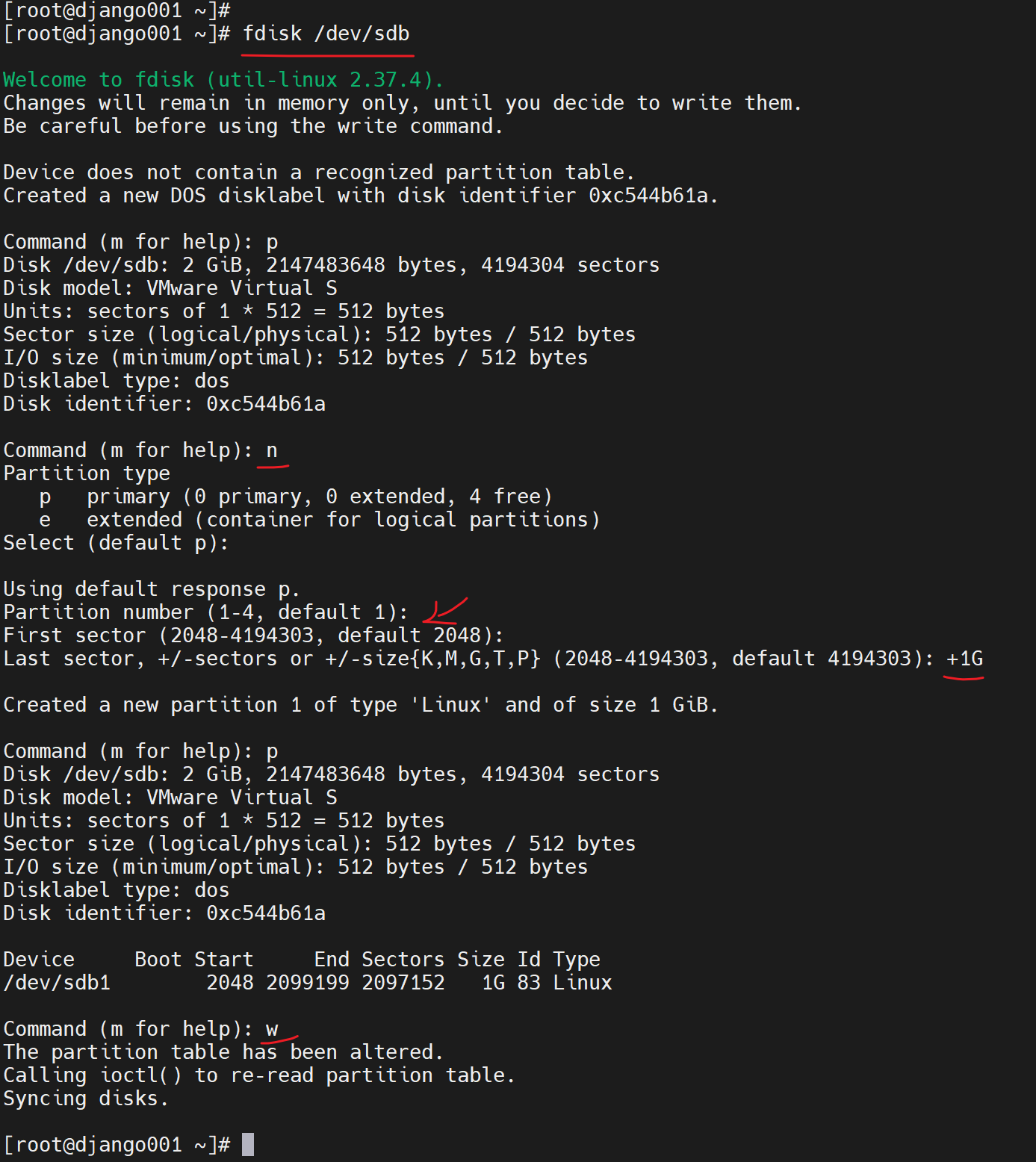Click the 'Created a new DOS disklabel' line
This screenshot has width=1036, height=1162.
pos(361,196)
